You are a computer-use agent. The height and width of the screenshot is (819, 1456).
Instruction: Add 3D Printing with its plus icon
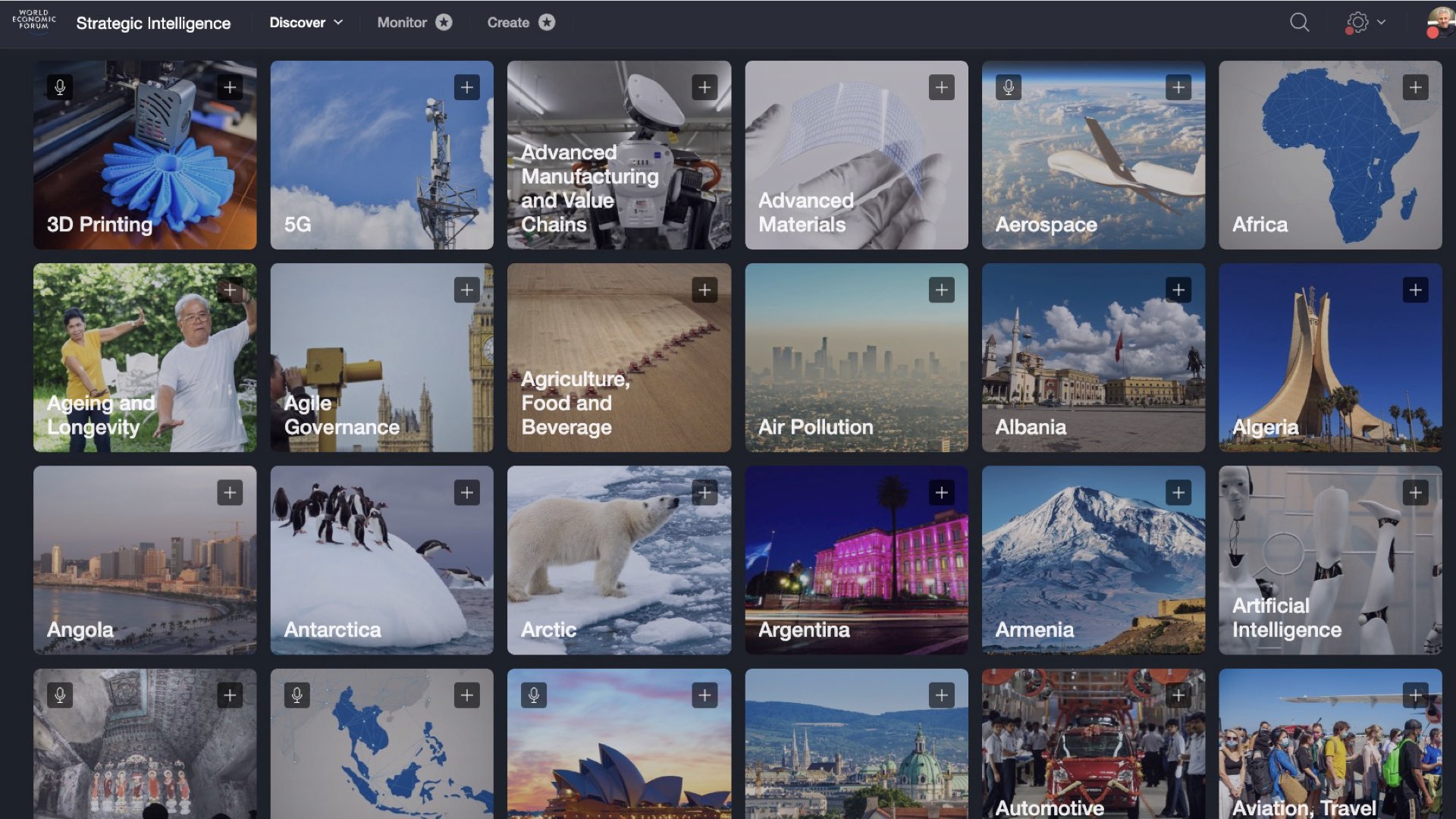coord(230,87)
